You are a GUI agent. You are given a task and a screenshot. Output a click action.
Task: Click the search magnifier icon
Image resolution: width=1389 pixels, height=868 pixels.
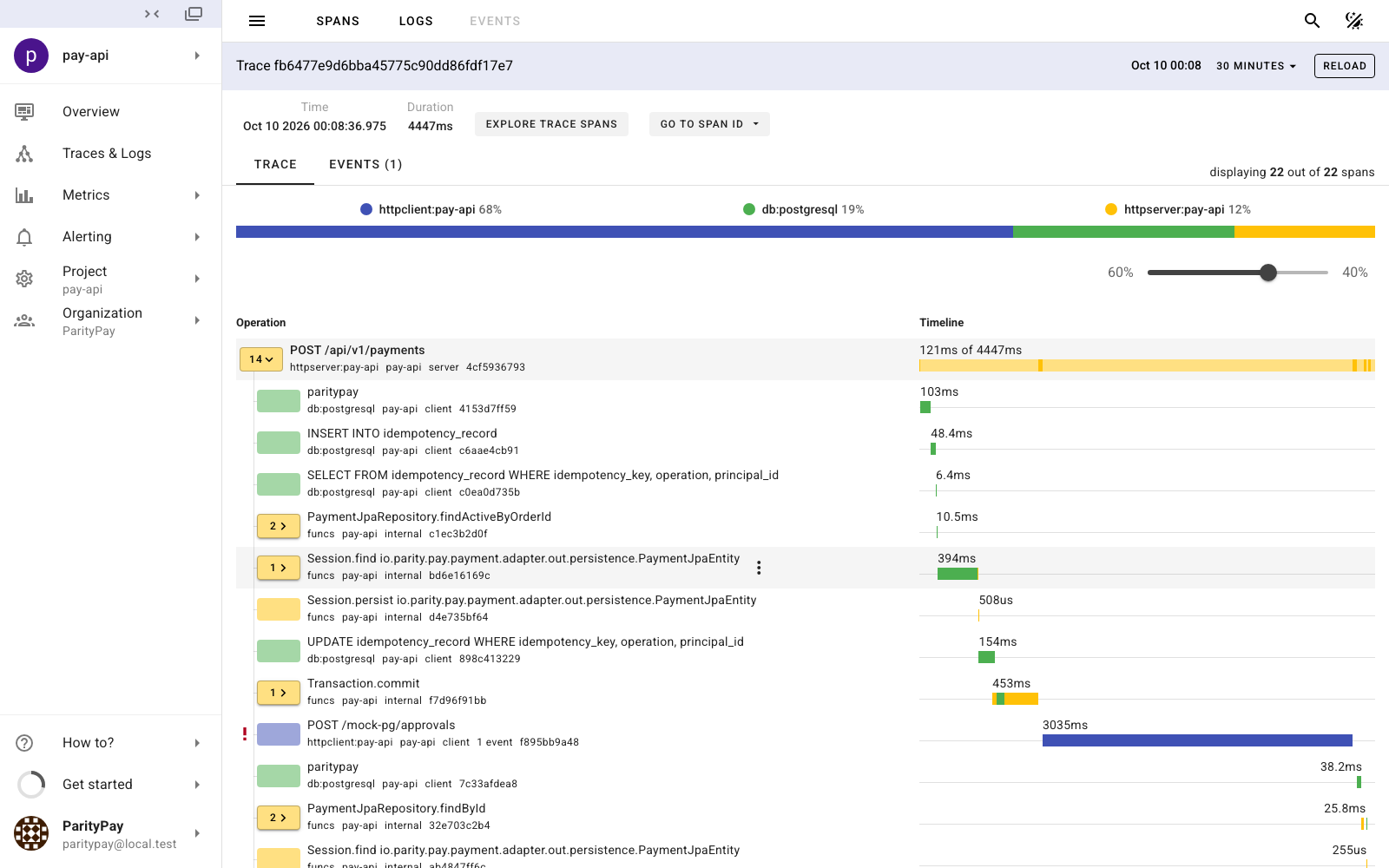pyautogui.click(x=1313, y=21)
